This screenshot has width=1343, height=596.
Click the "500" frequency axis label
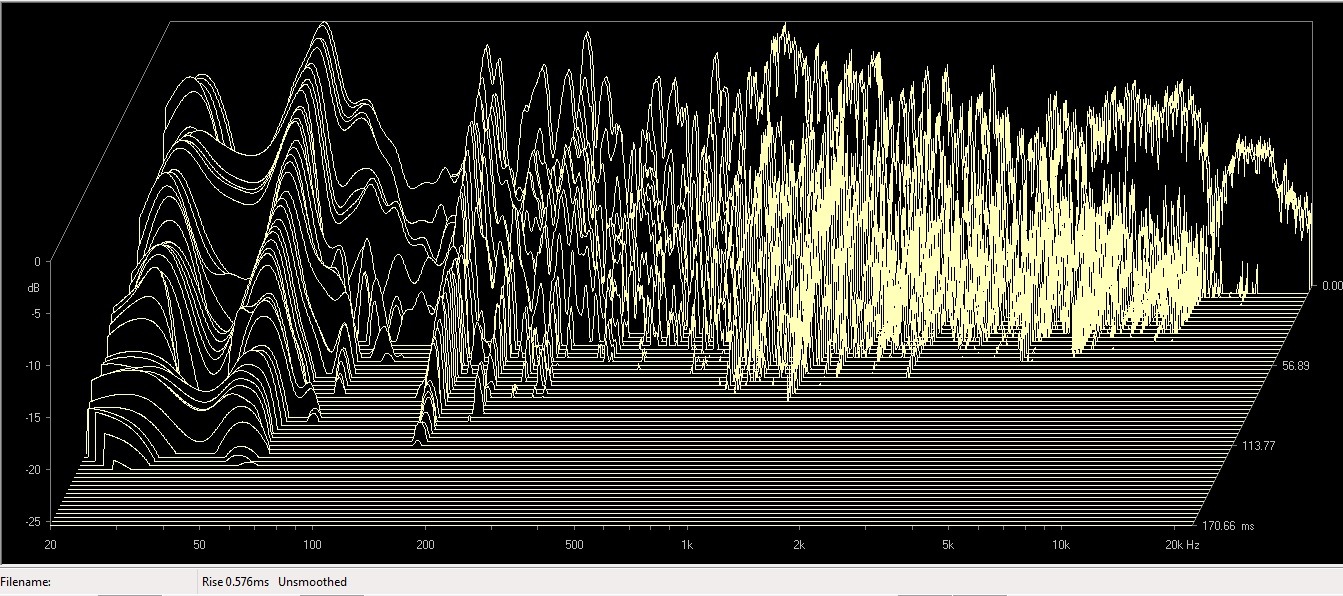pyautogui.click(x=574, y=545)
